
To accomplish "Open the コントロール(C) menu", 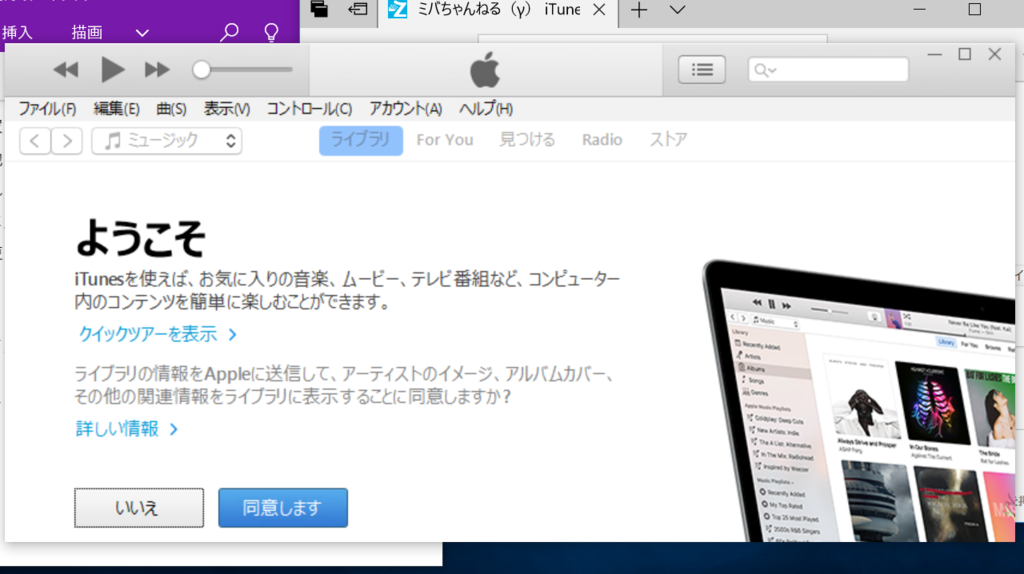I will point(309,109).
